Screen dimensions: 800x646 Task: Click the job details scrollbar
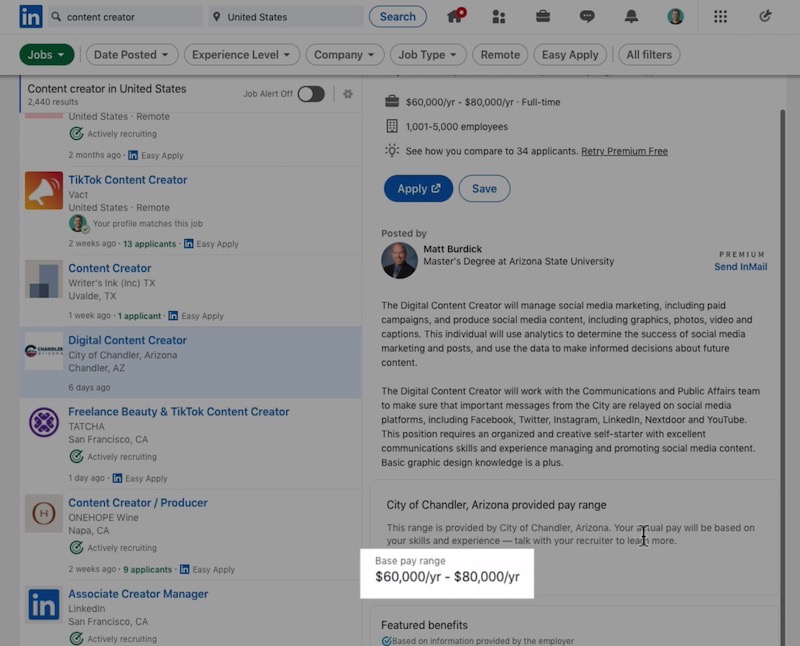[782, 378]
